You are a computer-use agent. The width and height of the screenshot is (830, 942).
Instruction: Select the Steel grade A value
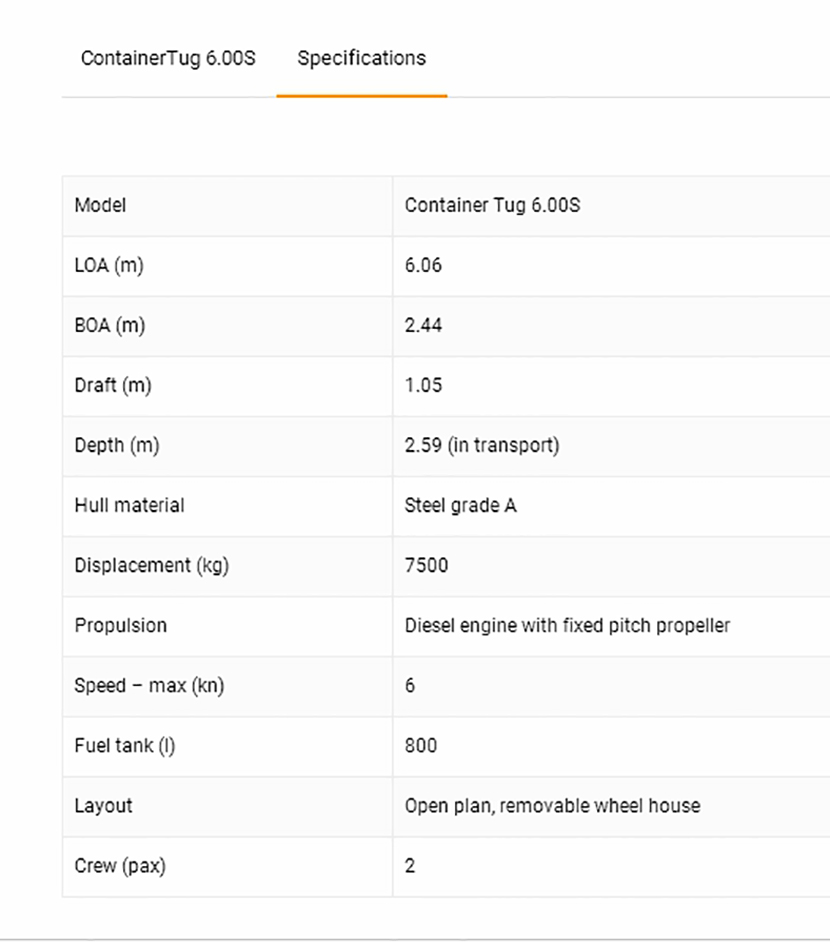click(460, 506)
